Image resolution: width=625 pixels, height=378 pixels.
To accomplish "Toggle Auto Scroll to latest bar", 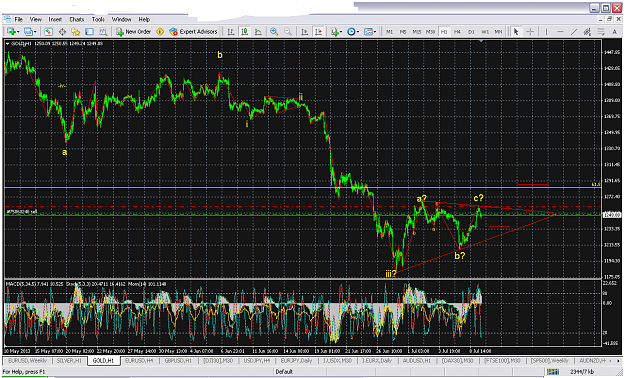I will pos(305,32).
